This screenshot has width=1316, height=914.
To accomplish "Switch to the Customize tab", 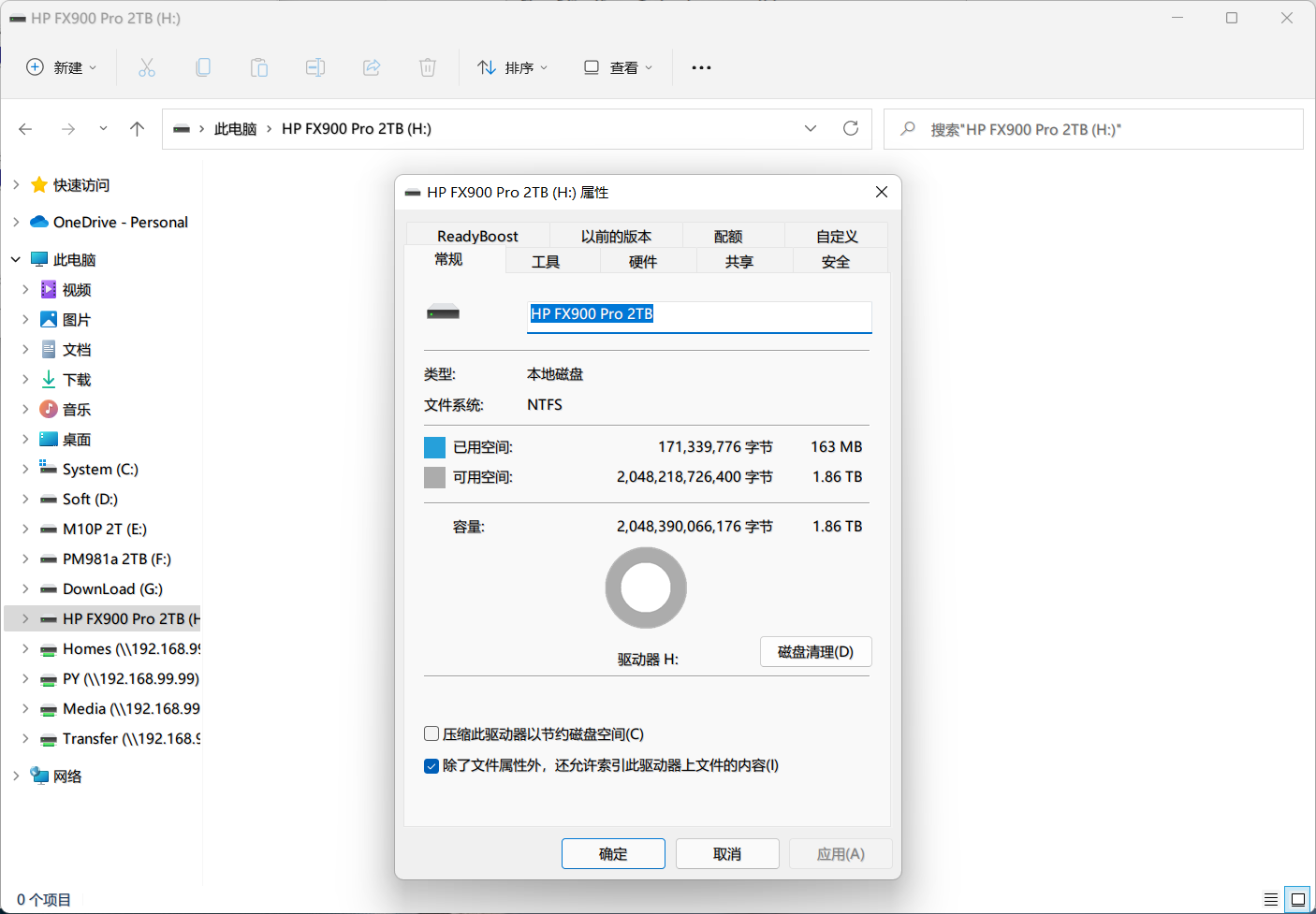I will coord(837,236).
